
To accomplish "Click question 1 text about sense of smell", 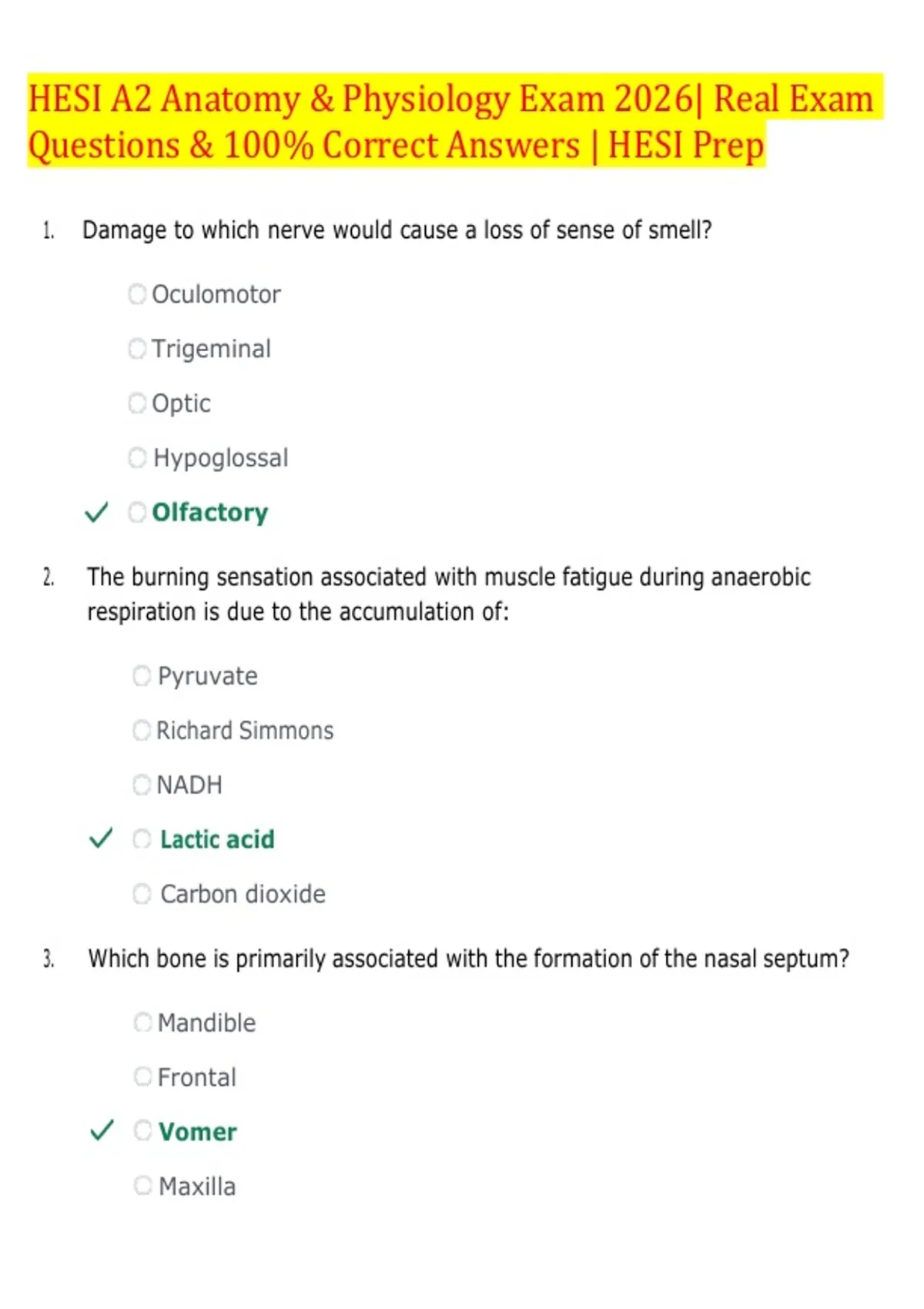I will [397, 230].
